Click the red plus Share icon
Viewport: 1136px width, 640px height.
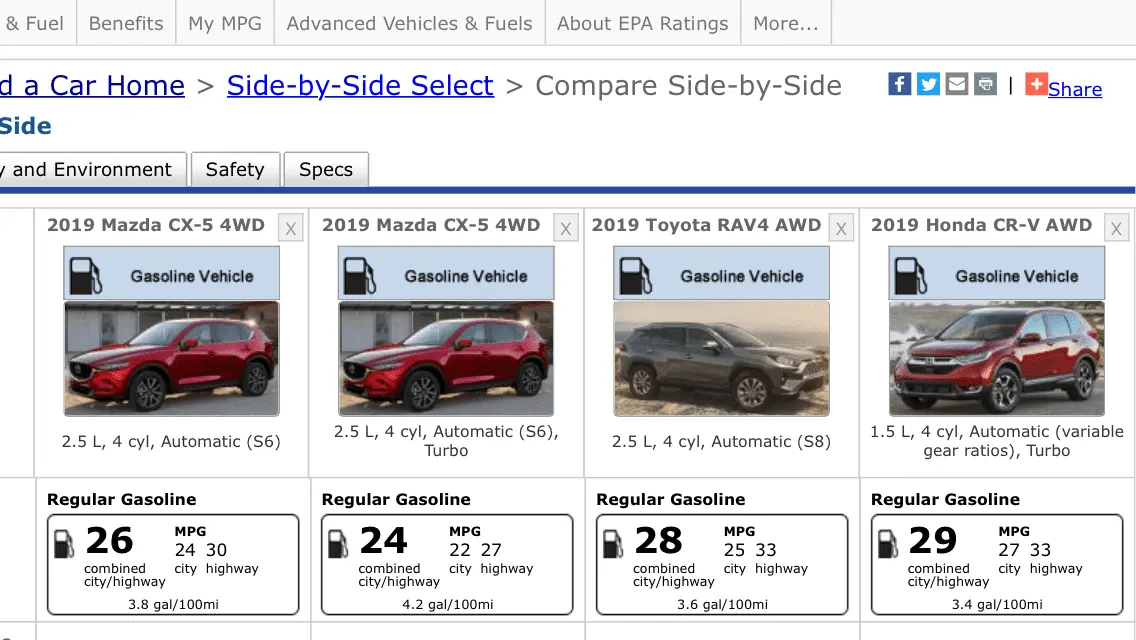pyautogui.click(x=1036, y=85)
